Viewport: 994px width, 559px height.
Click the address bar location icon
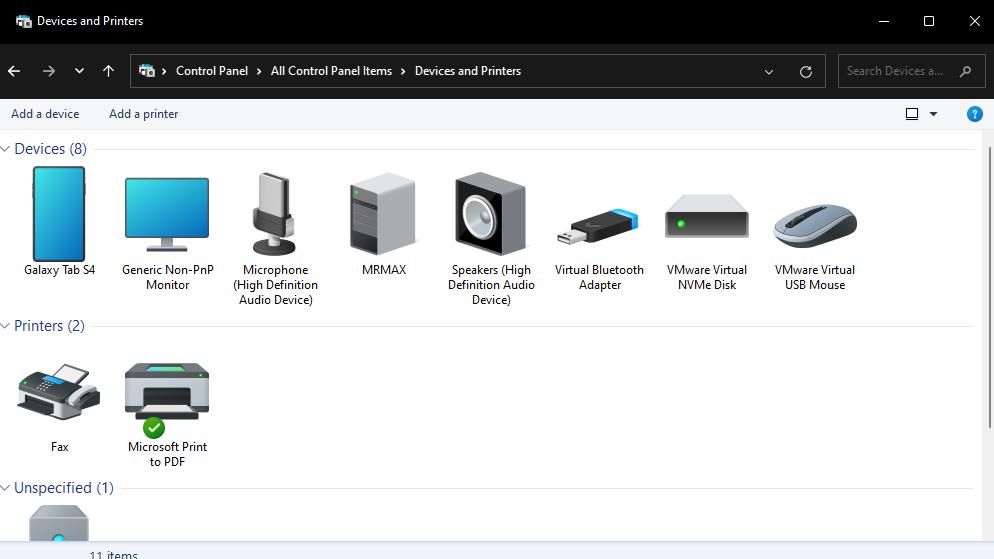coord(146,71)
